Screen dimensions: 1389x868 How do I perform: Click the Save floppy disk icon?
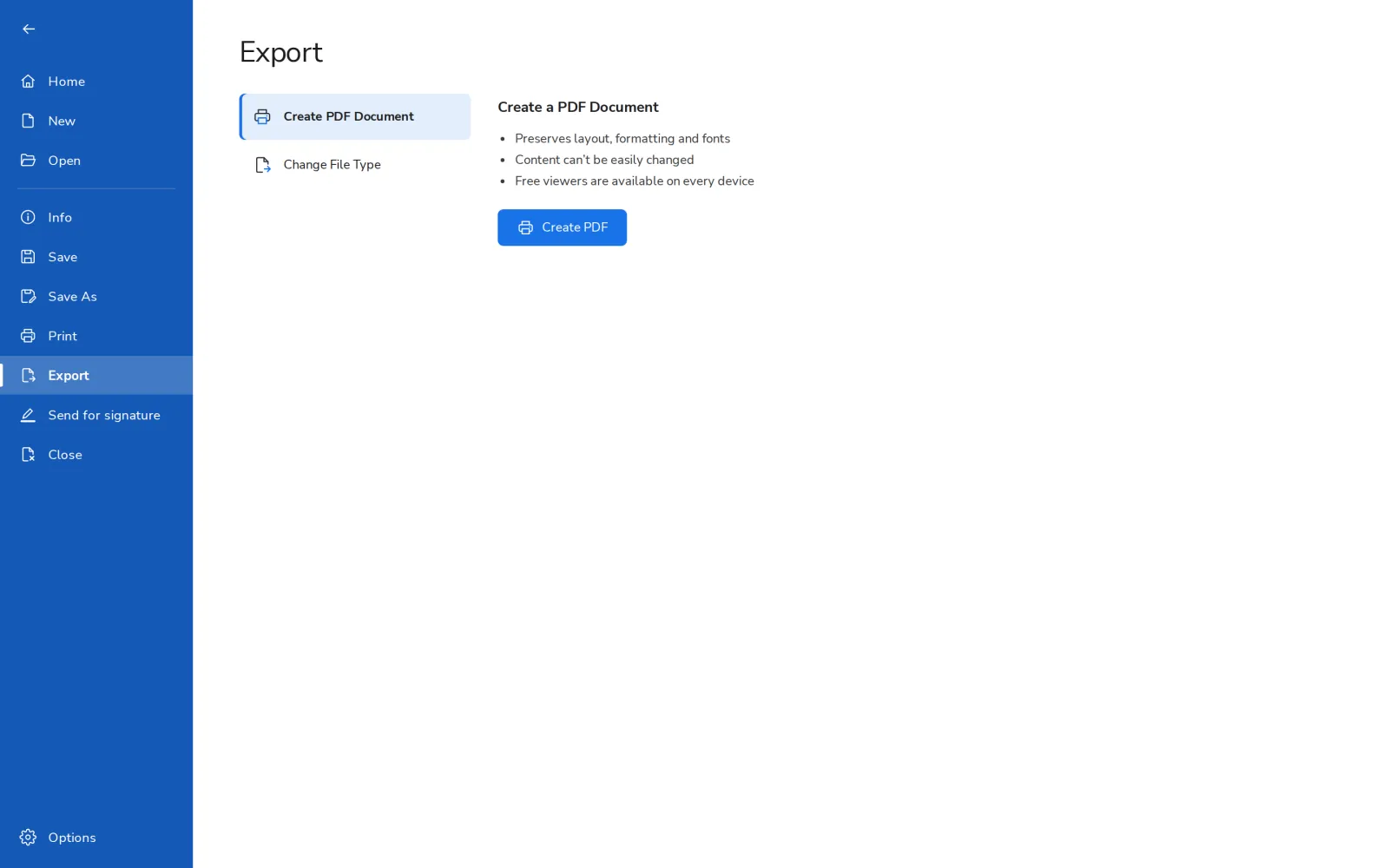tap(28, 257)
